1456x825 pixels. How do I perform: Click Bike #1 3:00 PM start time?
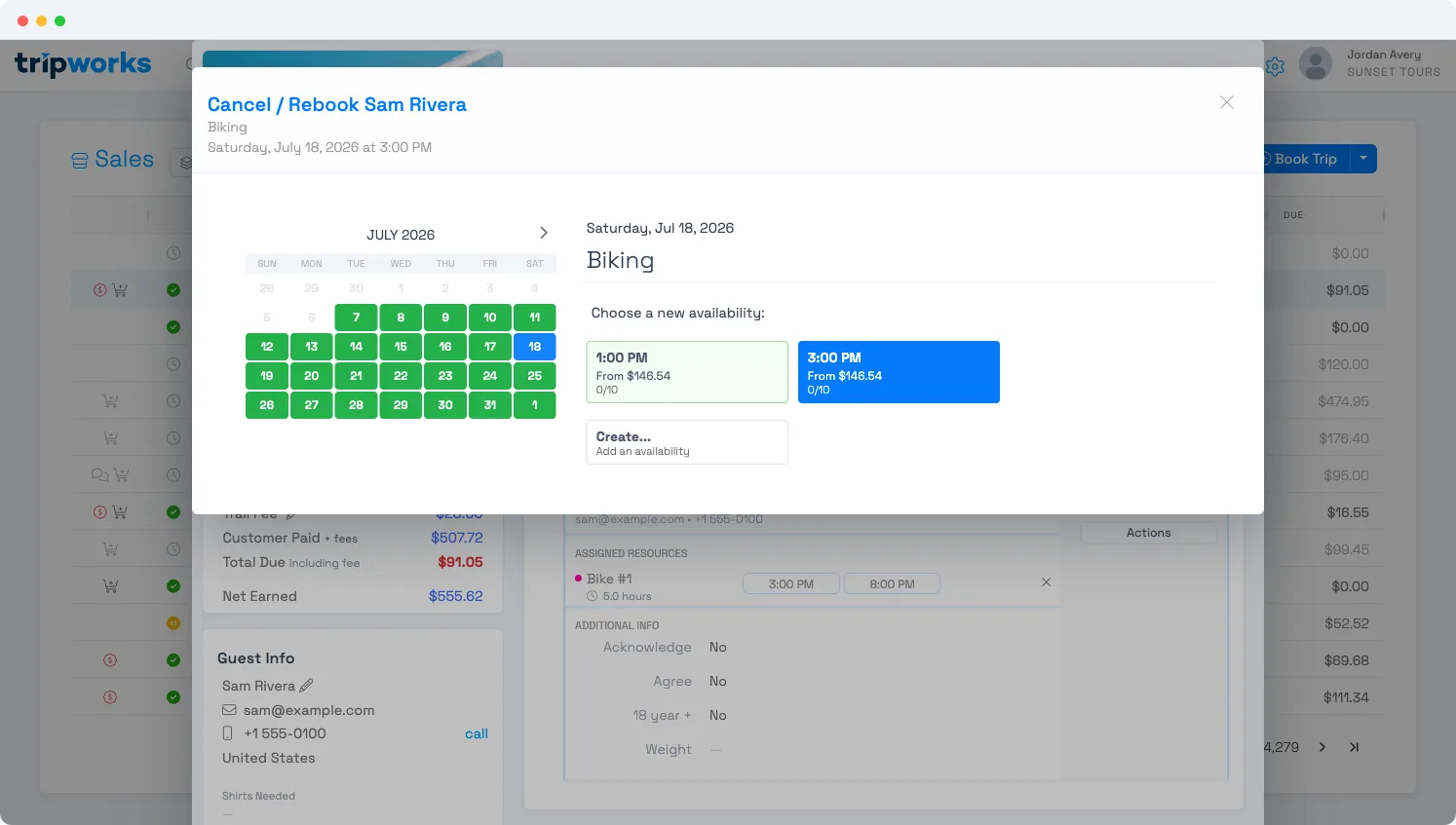coord(791,583)
